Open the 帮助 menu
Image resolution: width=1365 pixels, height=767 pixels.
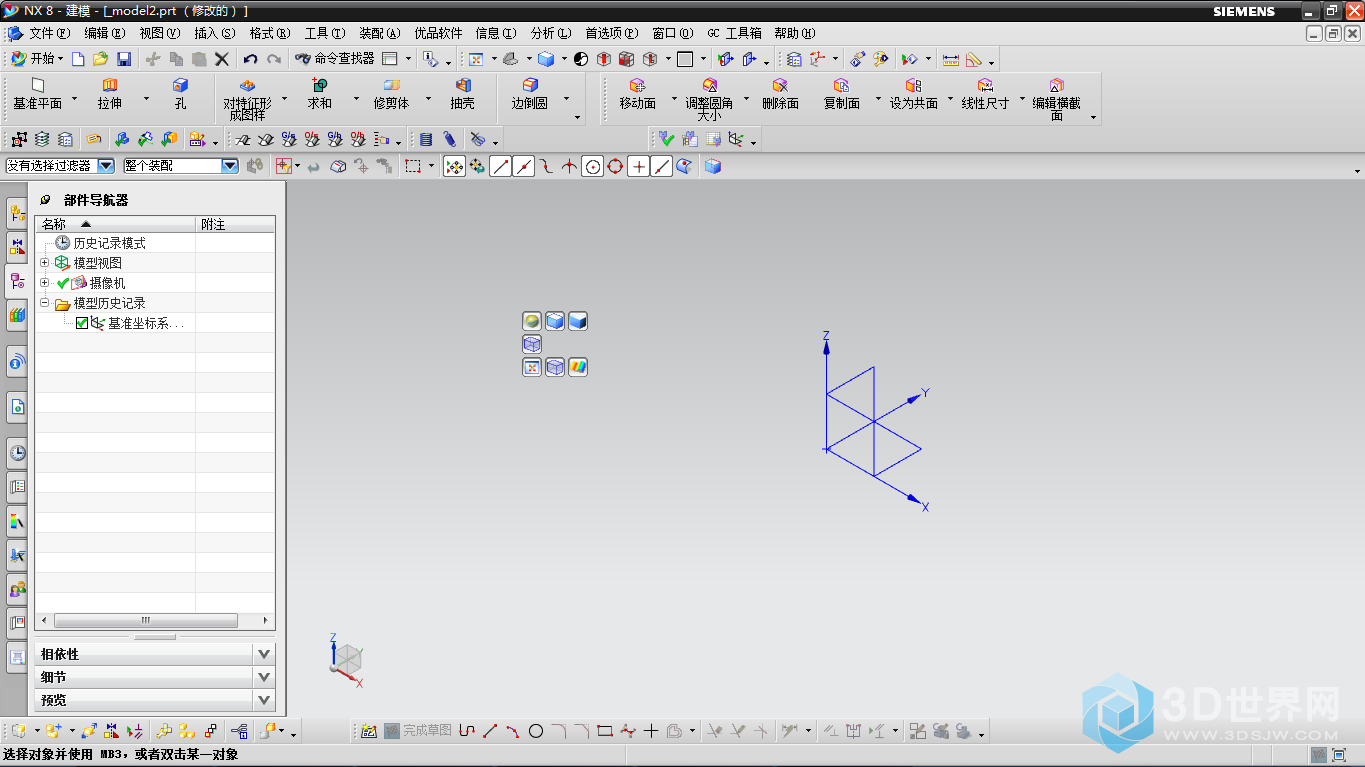795,33
